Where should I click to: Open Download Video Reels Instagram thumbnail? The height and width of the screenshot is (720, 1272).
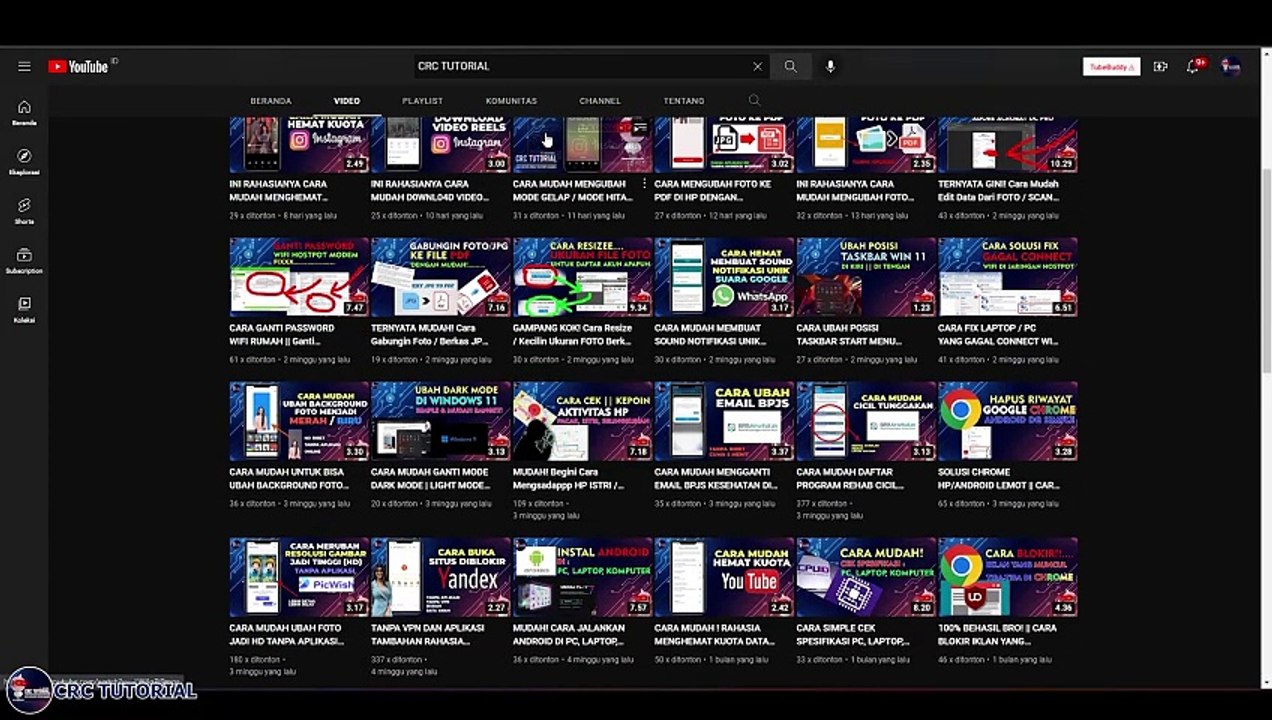coord(441,145)
